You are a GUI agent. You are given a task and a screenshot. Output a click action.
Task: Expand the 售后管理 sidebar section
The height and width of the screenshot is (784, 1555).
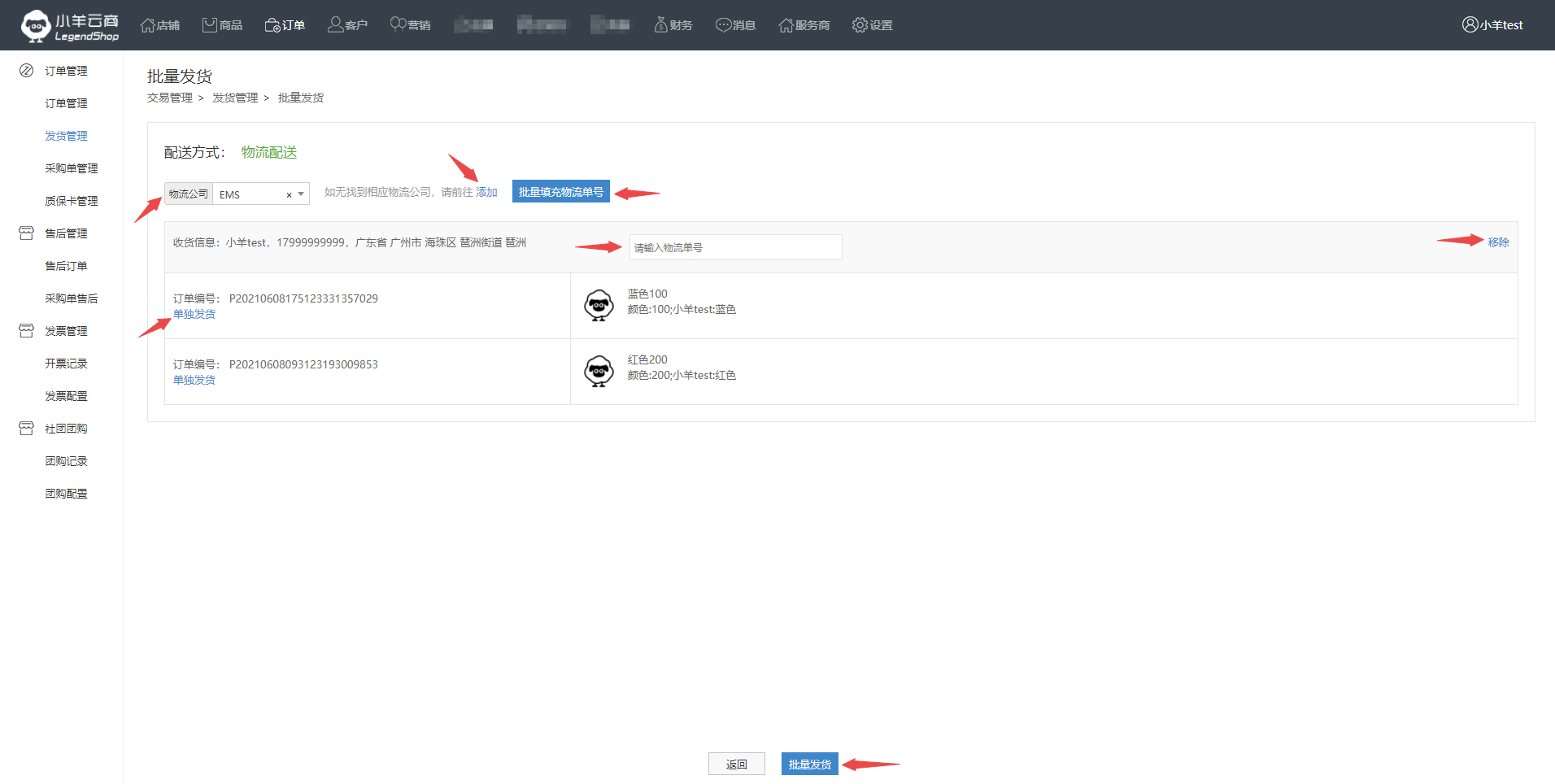[x=66, y=233]
